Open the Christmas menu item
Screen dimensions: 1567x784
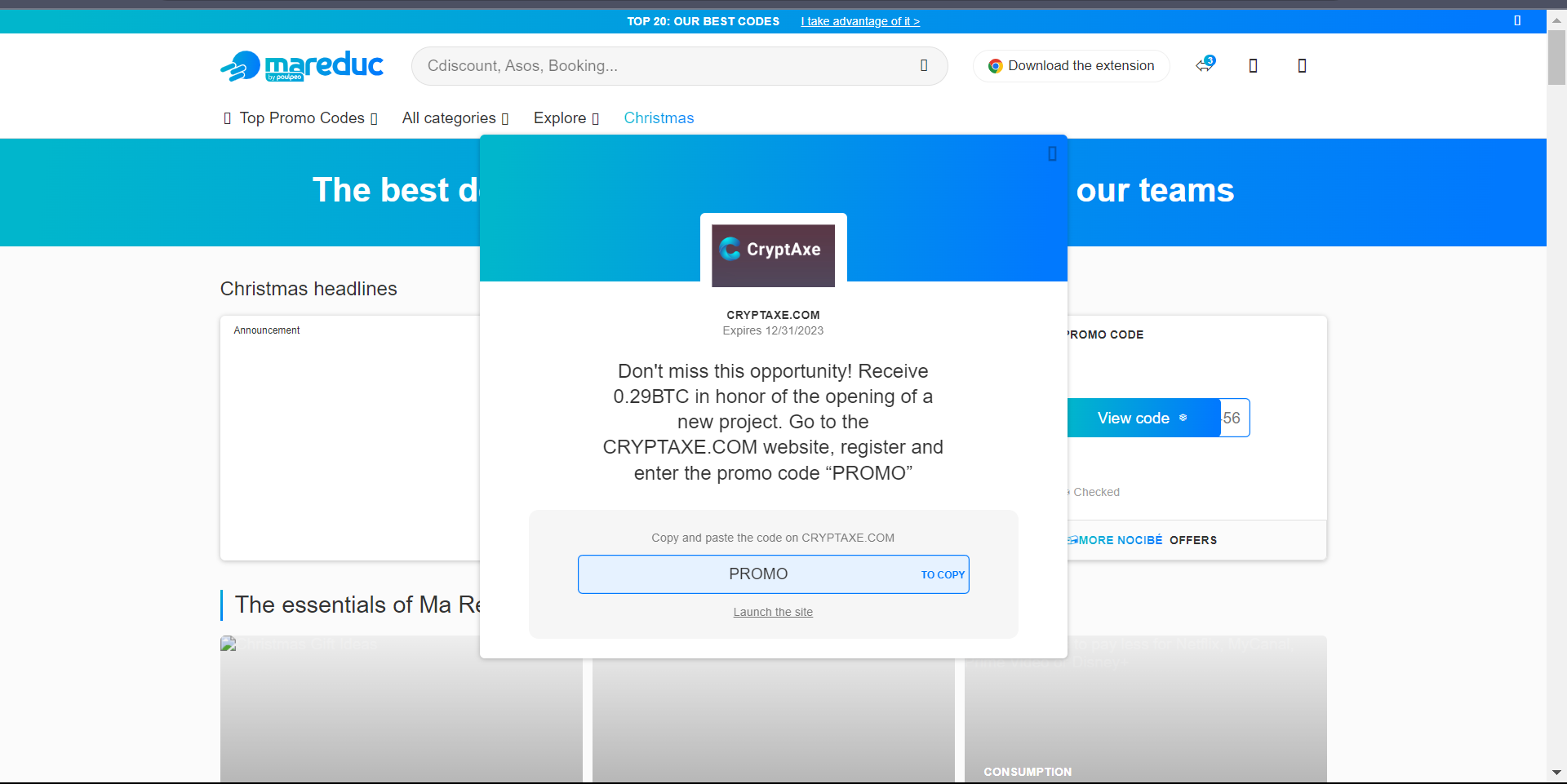(x=659, y=118)
